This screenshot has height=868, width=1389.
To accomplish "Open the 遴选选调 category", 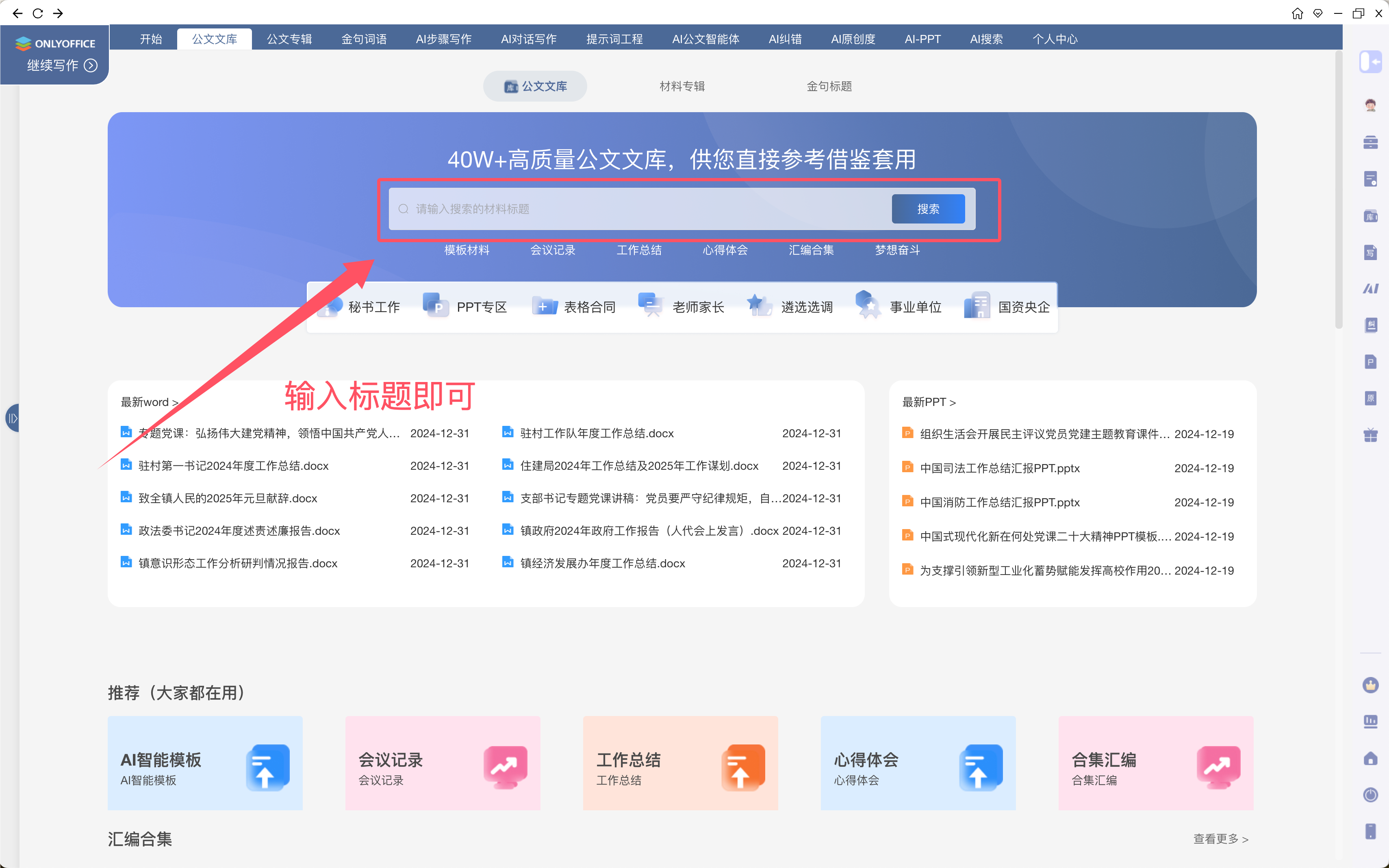I will point(790,307).
